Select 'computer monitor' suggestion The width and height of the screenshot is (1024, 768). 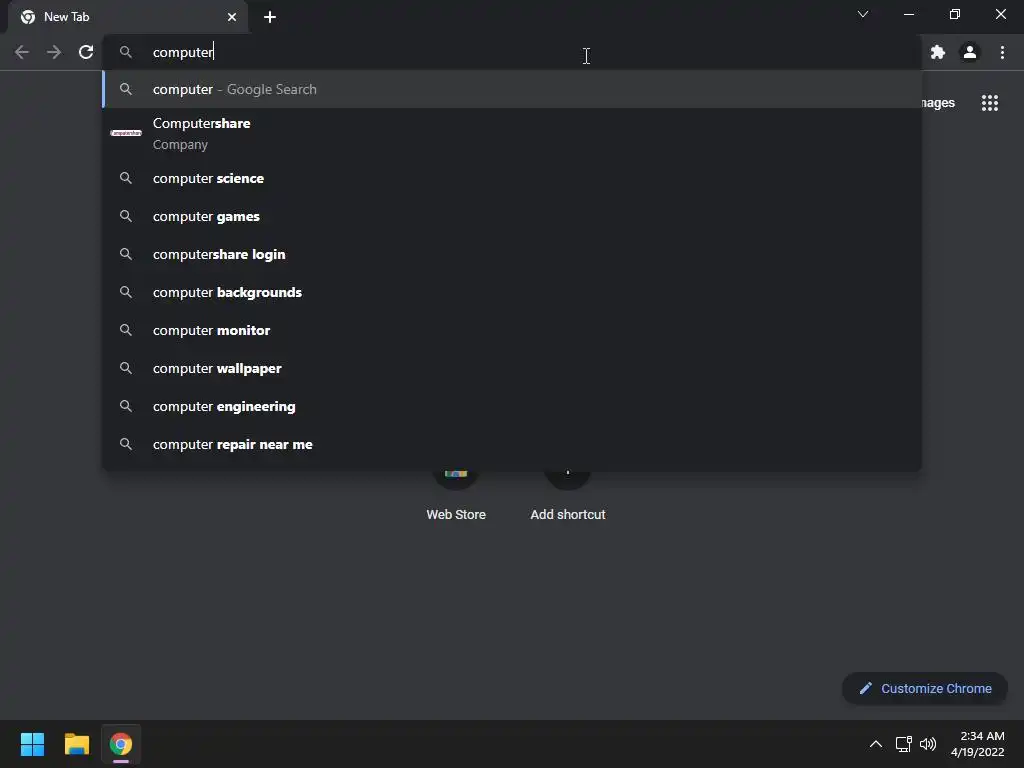(x=512, y=330)
